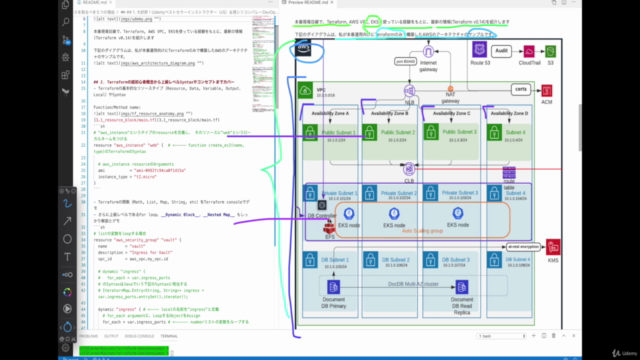The image size is (640, 360).
Task: Click the blue circle cursor-highlight tool
Action: tap(67, 327)
